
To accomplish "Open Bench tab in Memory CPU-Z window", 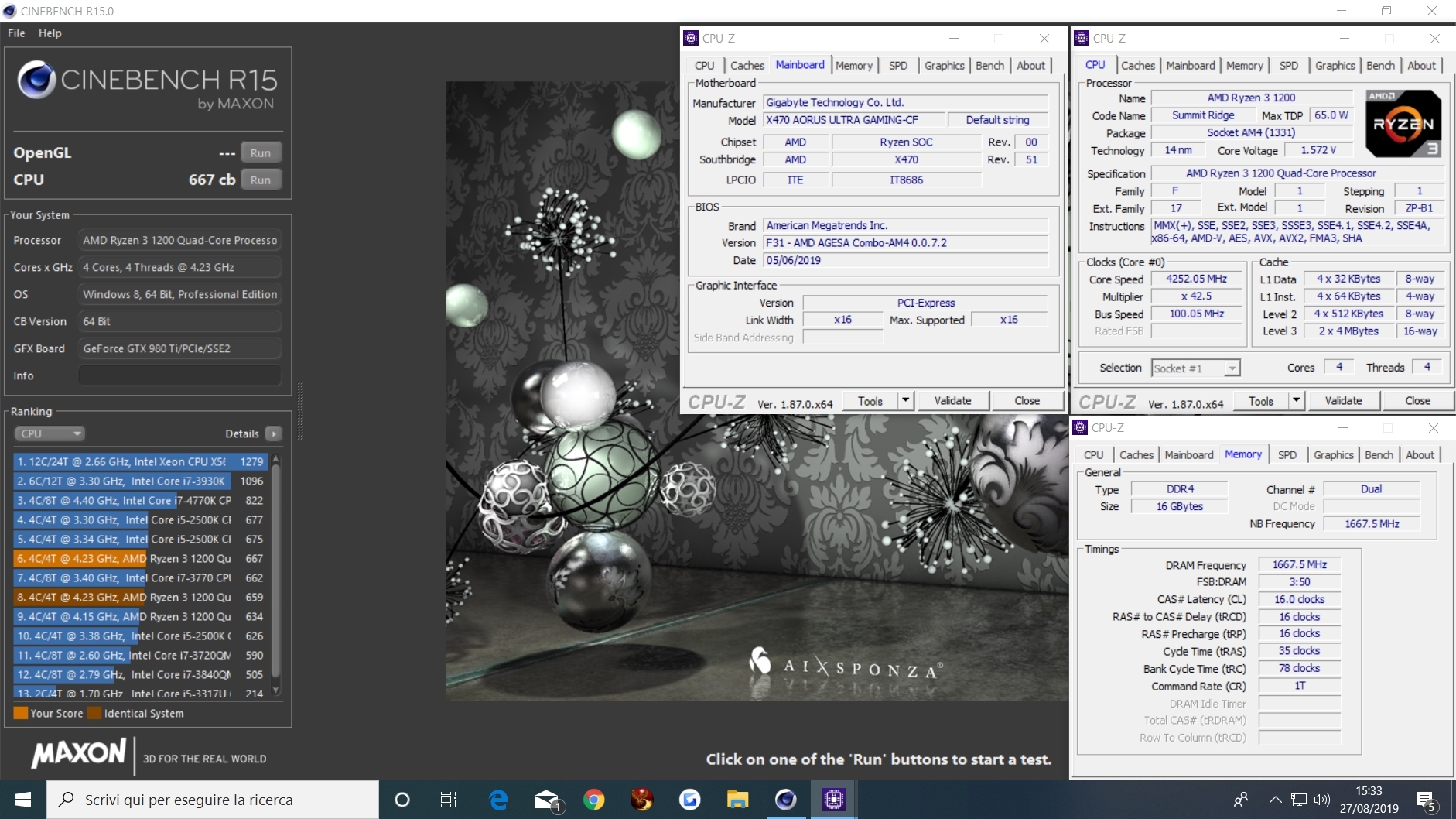I will coord(1379,455).
